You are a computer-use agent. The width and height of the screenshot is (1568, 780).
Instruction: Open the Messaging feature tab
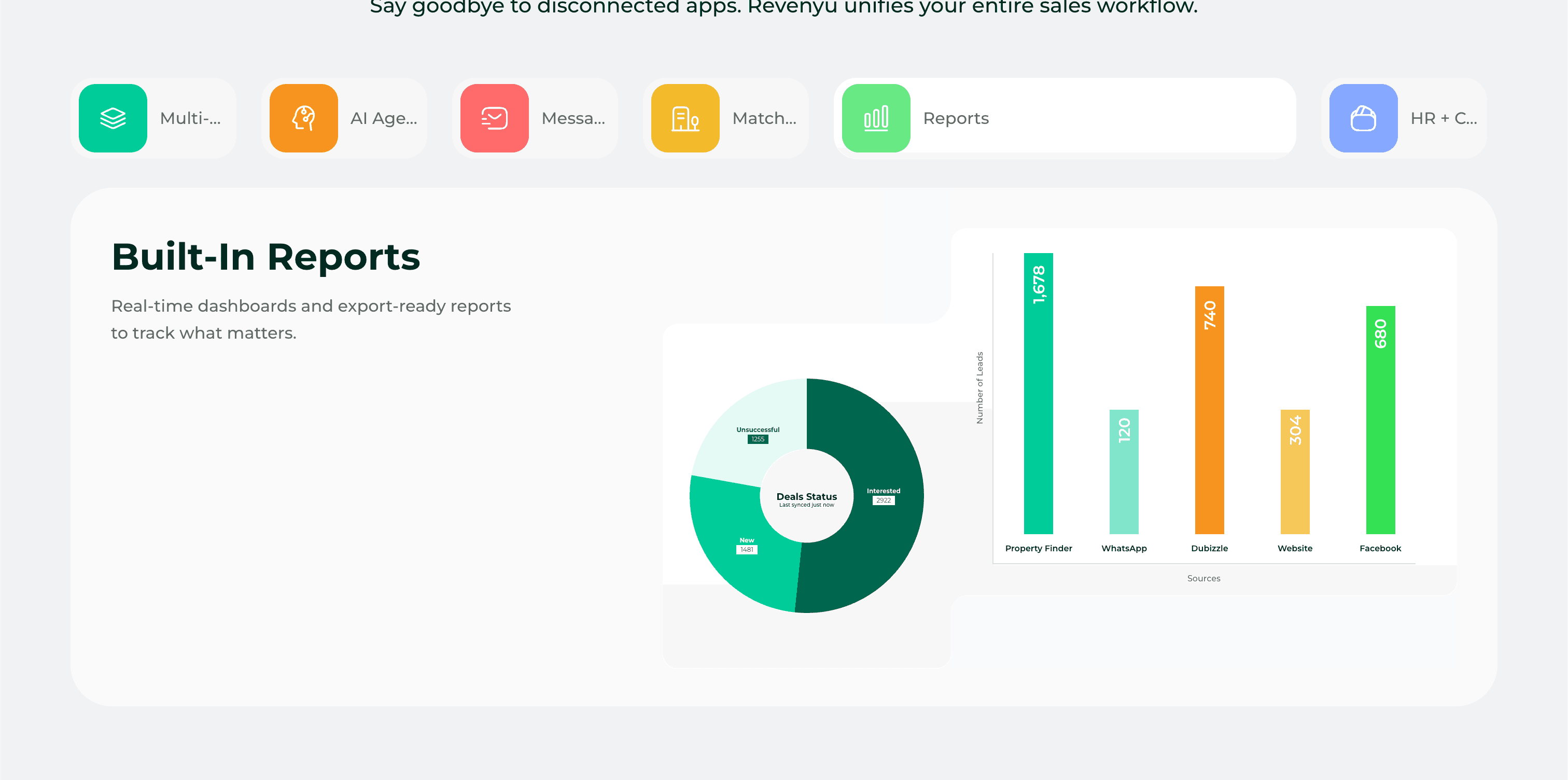coord(535,118)
